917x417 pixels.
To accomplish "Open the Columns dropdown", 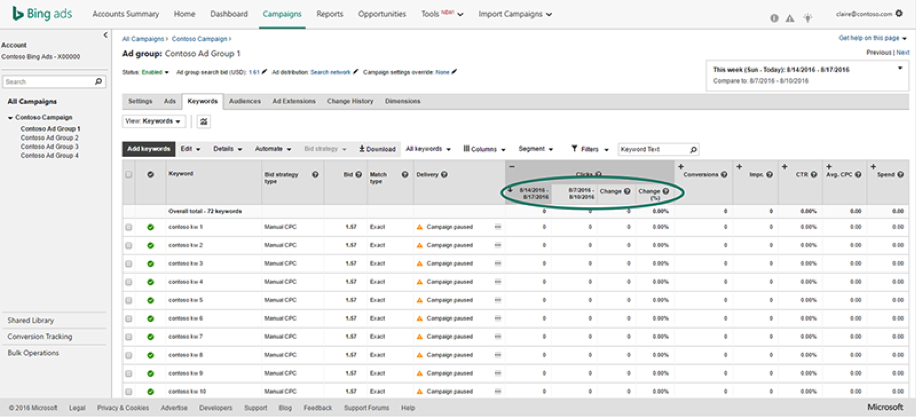I will click(484, 149).
